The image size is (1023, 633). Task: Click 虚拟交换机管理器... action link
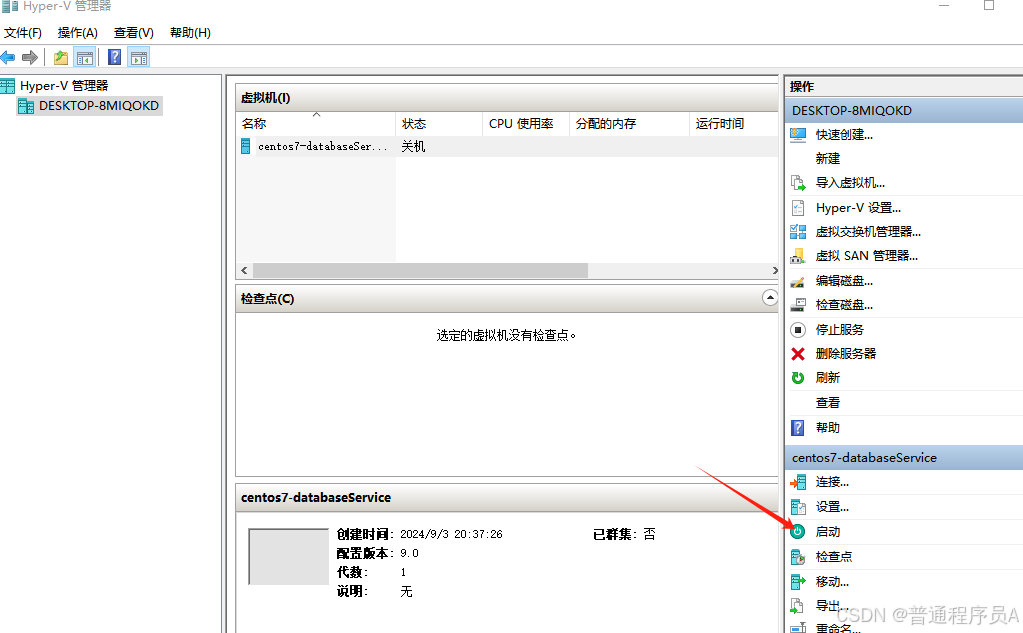868,232
